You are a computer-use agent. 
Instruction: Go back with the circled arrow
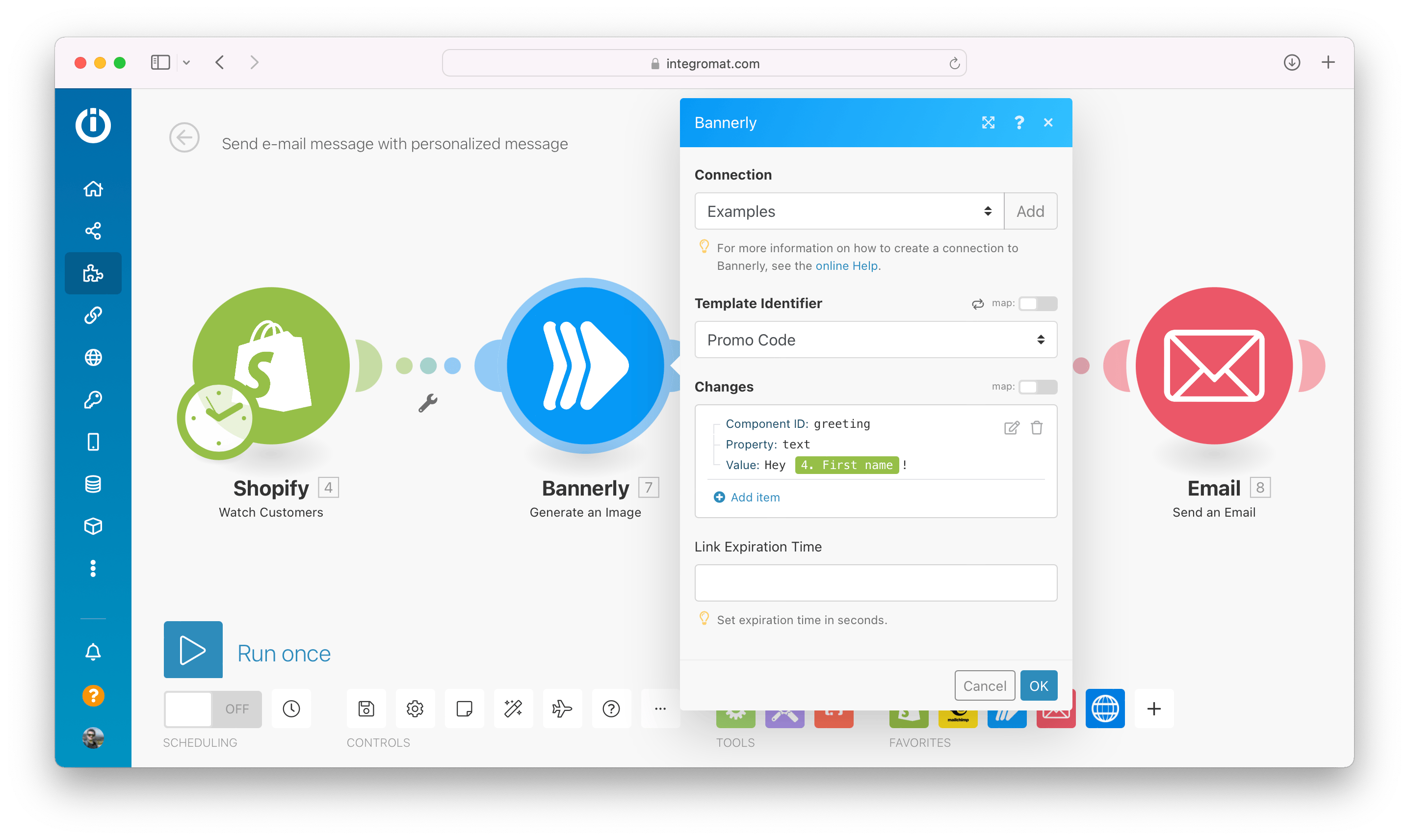pos(184,137)
